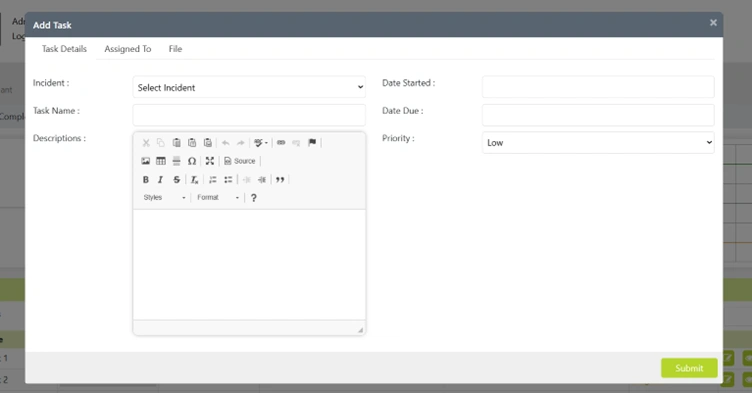752x393 pixels.
Task: Click Paste as plain text icon
Action: click(x=192, y=143)
